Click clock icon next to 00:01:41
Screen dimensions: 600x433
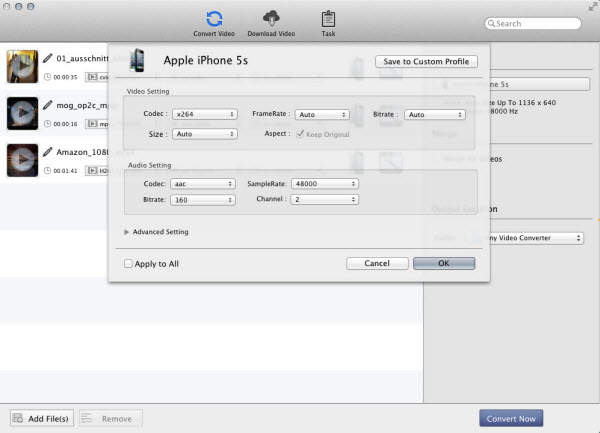[47, 171]
